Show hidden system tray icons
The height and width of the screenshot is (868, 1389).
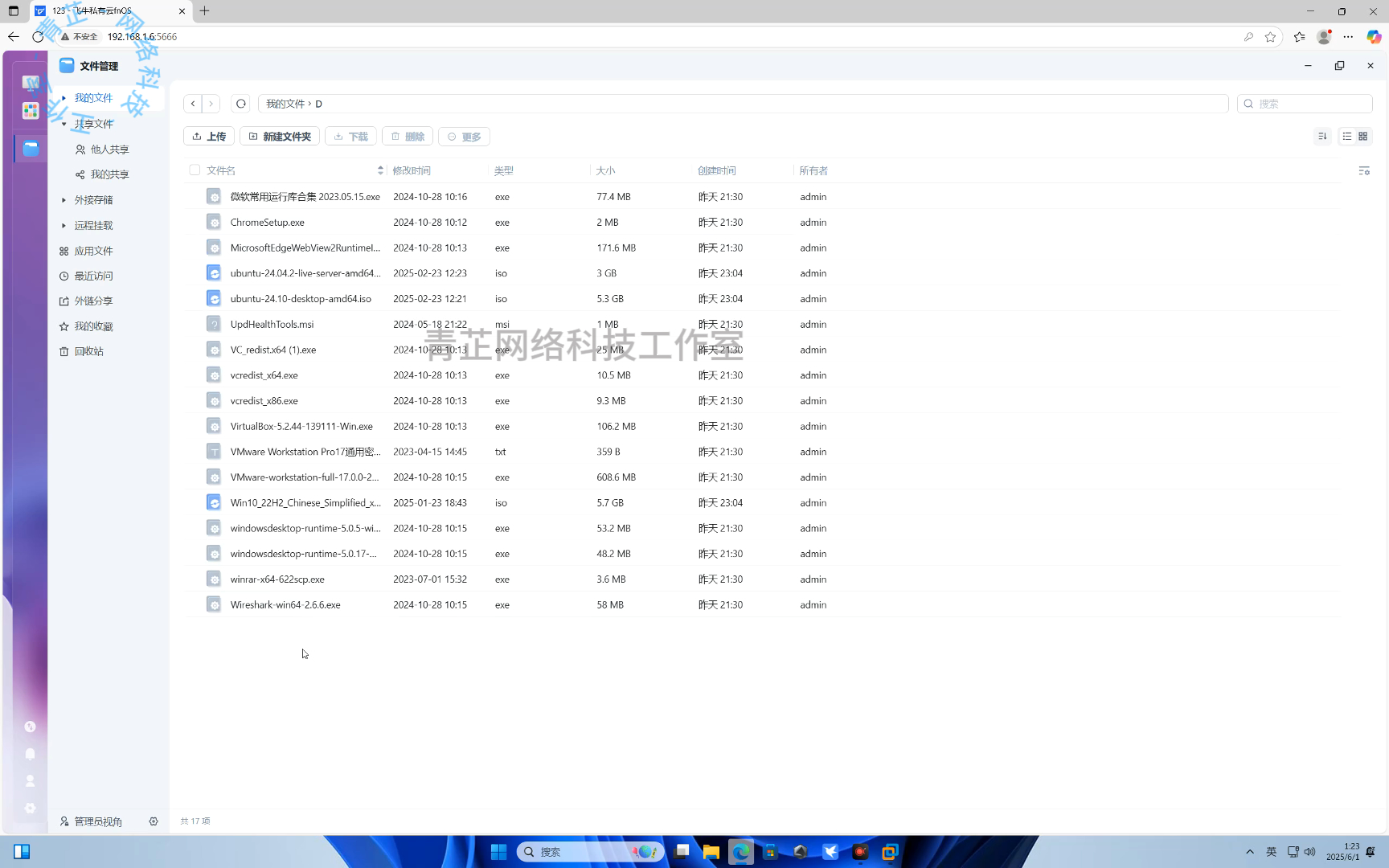click(1249, 852)
